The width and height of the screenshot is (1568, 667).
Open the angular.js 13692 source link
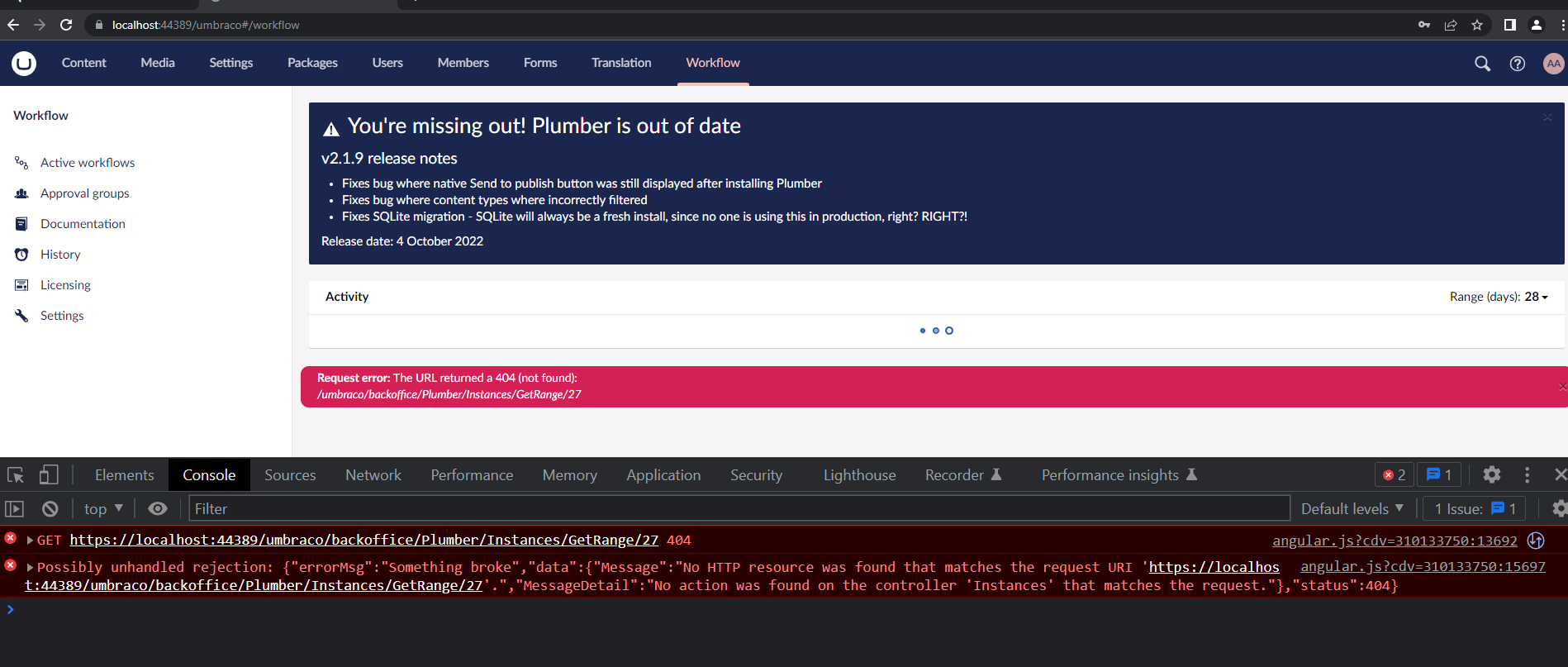click(x=1395, y=541)
